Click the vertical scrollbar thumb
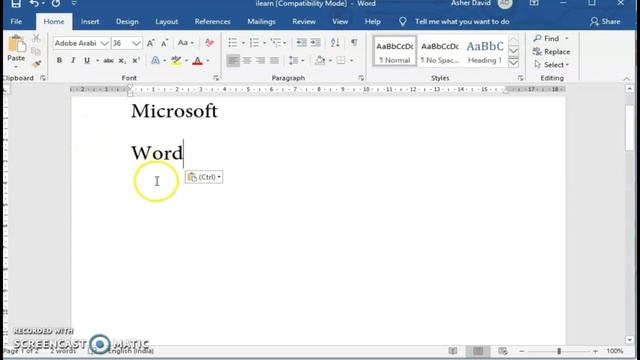 (x=629, y=129)
